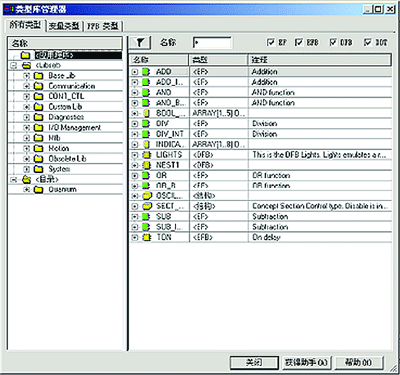Click the CONT_CTL folder icon
400x375 pixels.
(x=39, y=97)
